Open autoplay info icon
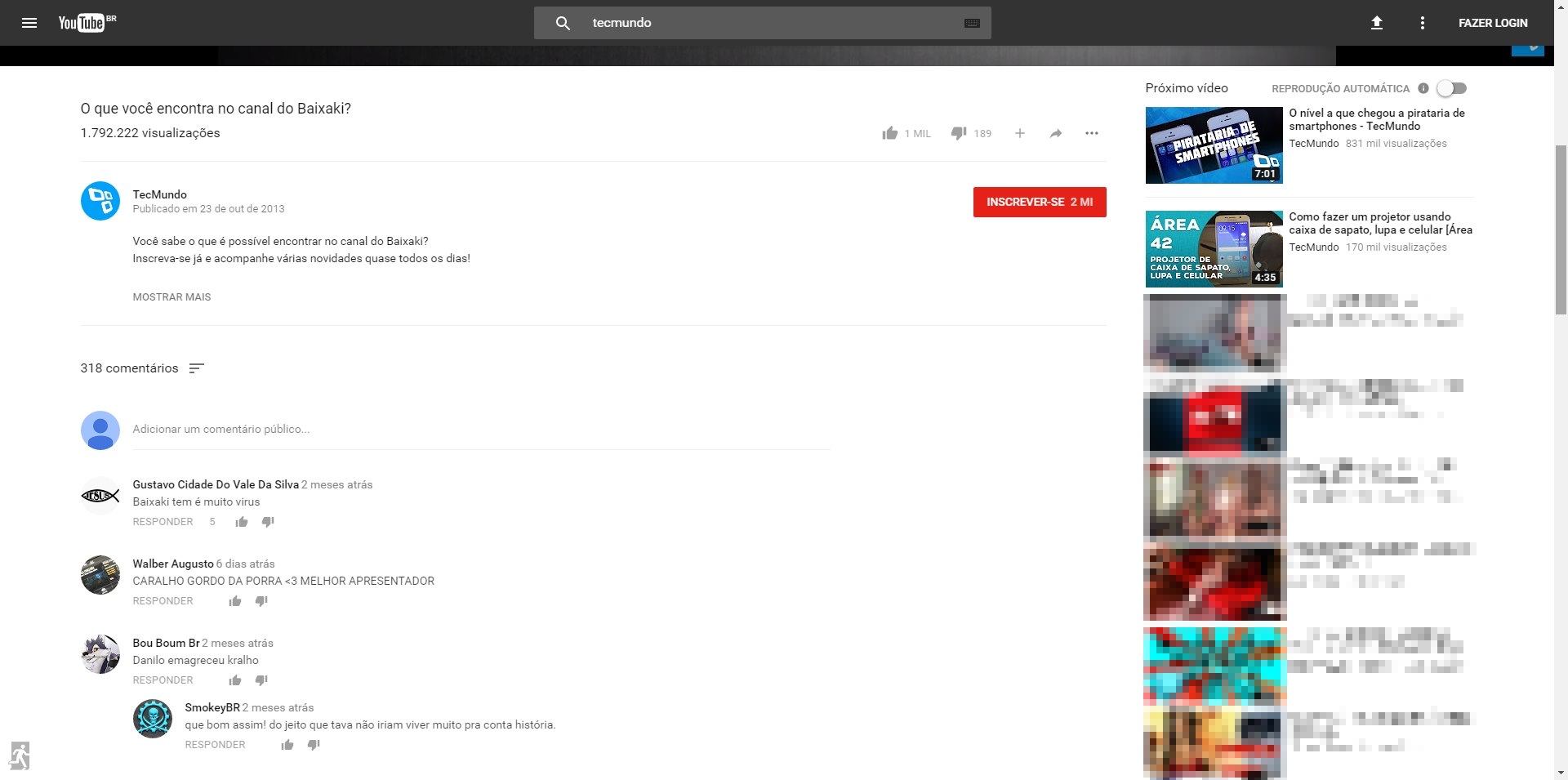 point(1423,88)
